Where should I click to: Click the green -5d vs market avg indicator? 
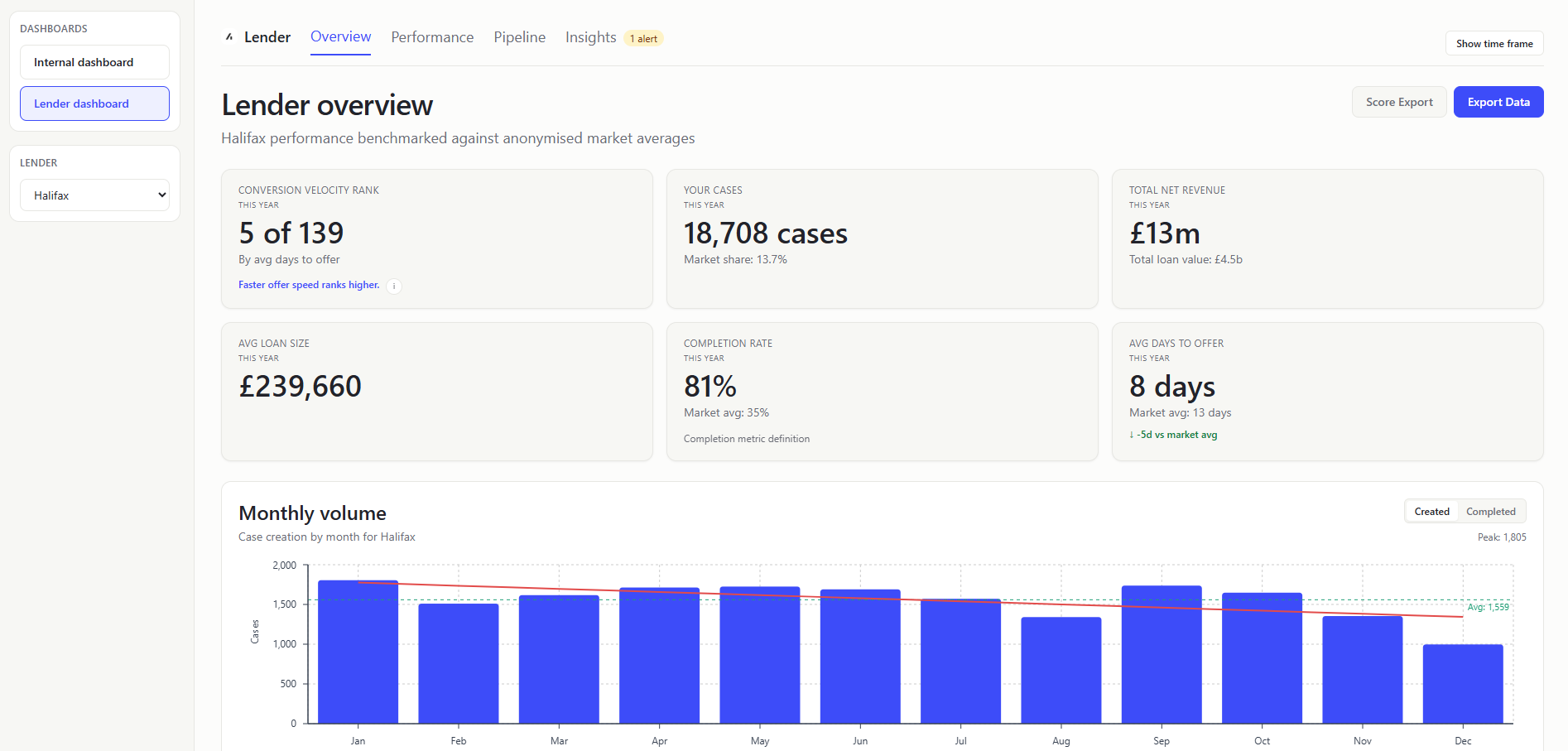[1173, 434]
